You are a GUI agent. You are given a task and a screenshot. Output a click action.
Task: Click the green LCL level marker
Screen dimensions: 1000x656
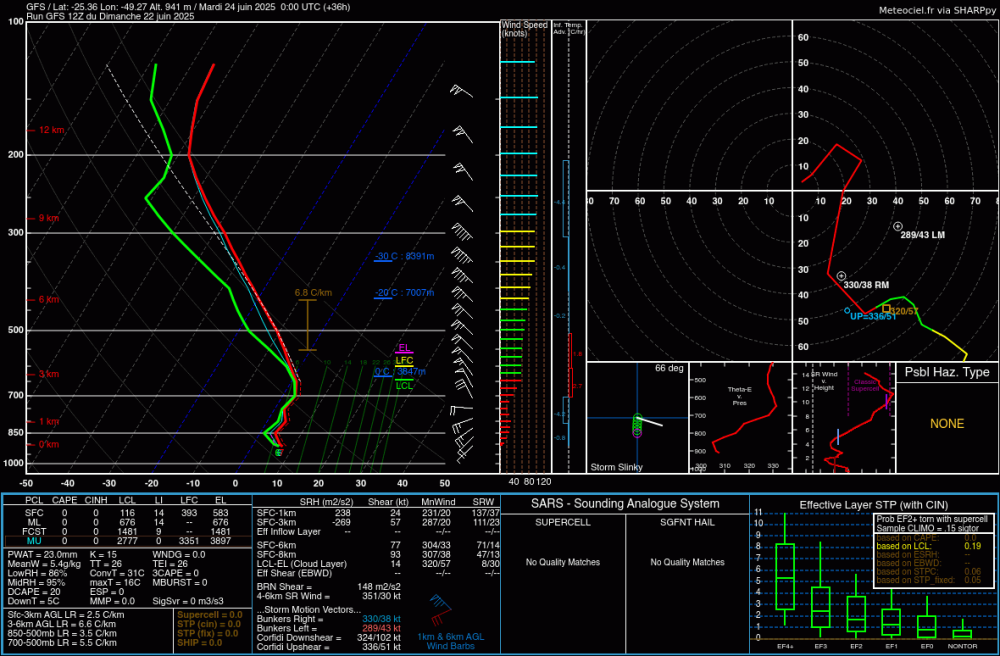pyautogui.click(x=404, y=385)
